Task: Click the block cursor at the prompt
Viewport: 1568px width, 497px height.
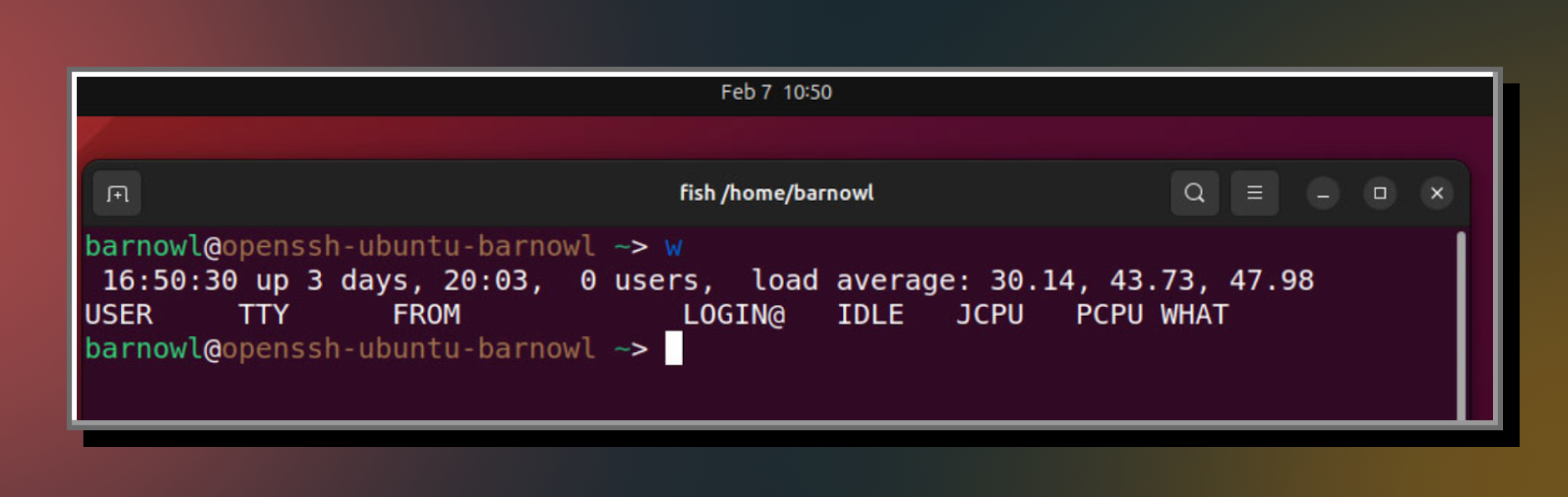Action: pyautogui.click(x=674, y=349)
